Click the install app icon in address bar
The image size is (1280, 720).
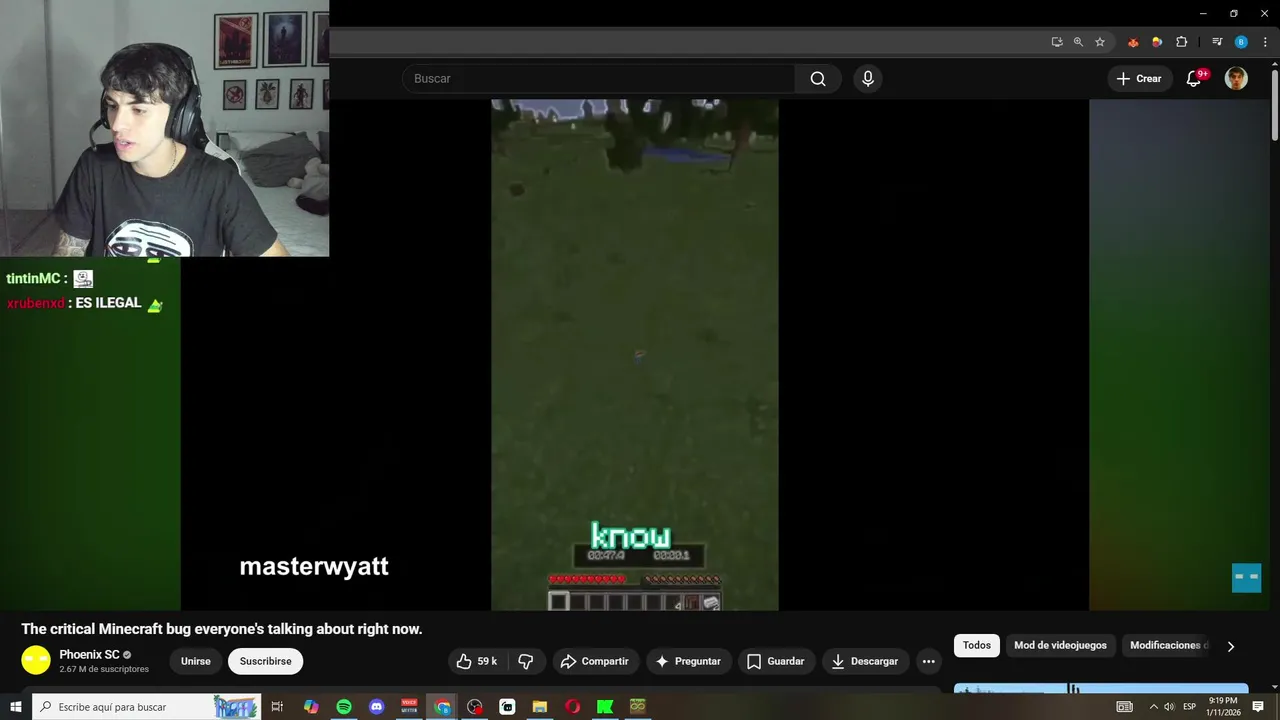(x=1057, y=42)
